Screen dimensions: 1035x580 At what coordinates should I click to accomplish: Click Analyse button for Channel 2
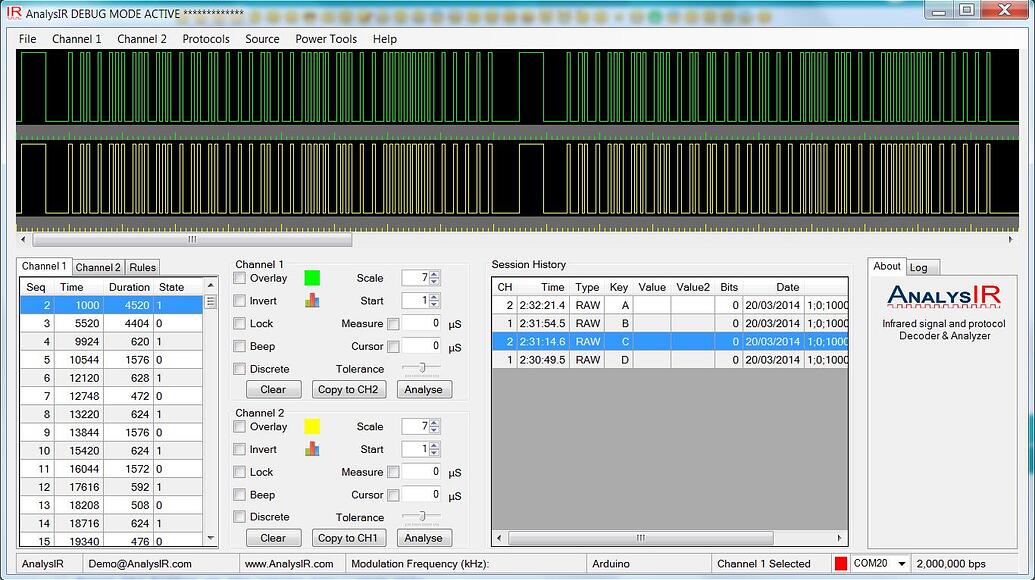[x=423, y=538]
